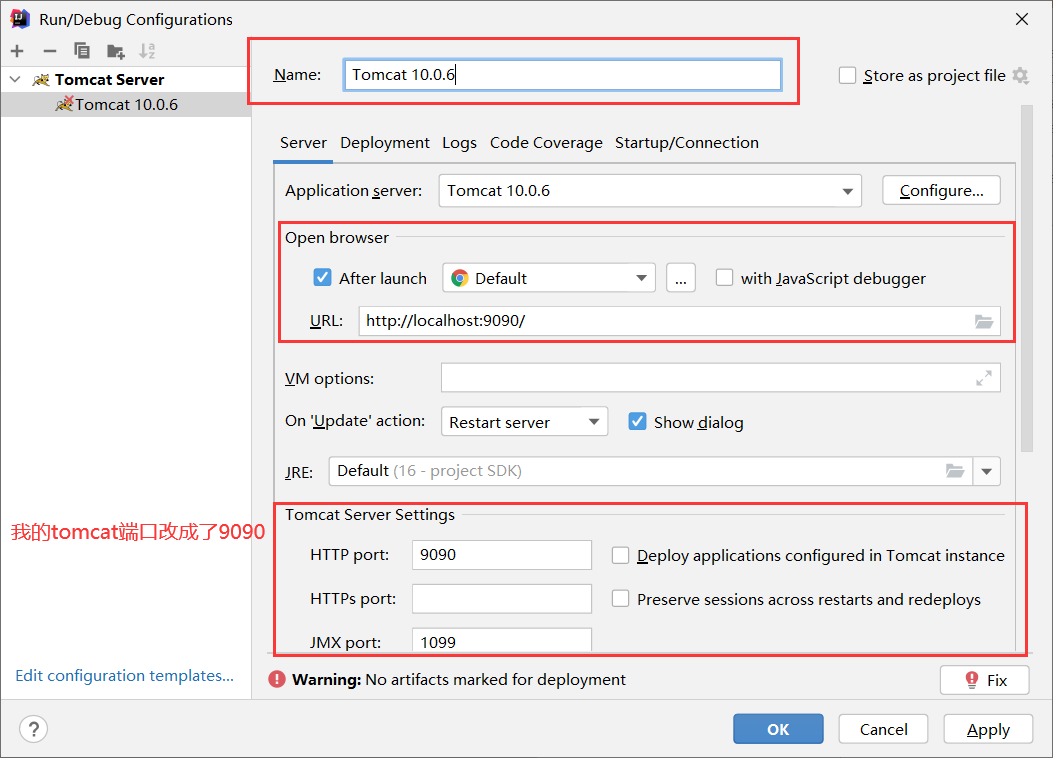Expand VM options field with arrows icon
1053x758 pixels.
pos(984,378)
